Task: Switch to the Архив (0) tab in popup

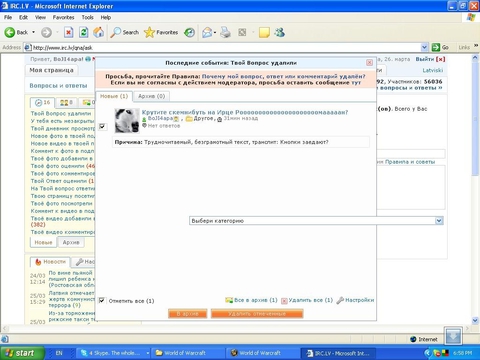Action: pos(152,96)
